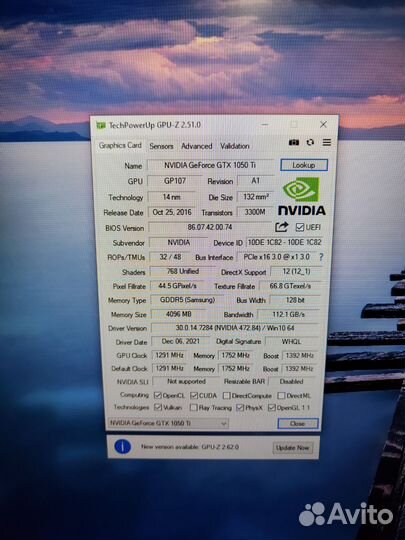This screenshot has width=405, height=540.
Task: Click the Device ID field 10DE 1C82
Action: point(284,242)
